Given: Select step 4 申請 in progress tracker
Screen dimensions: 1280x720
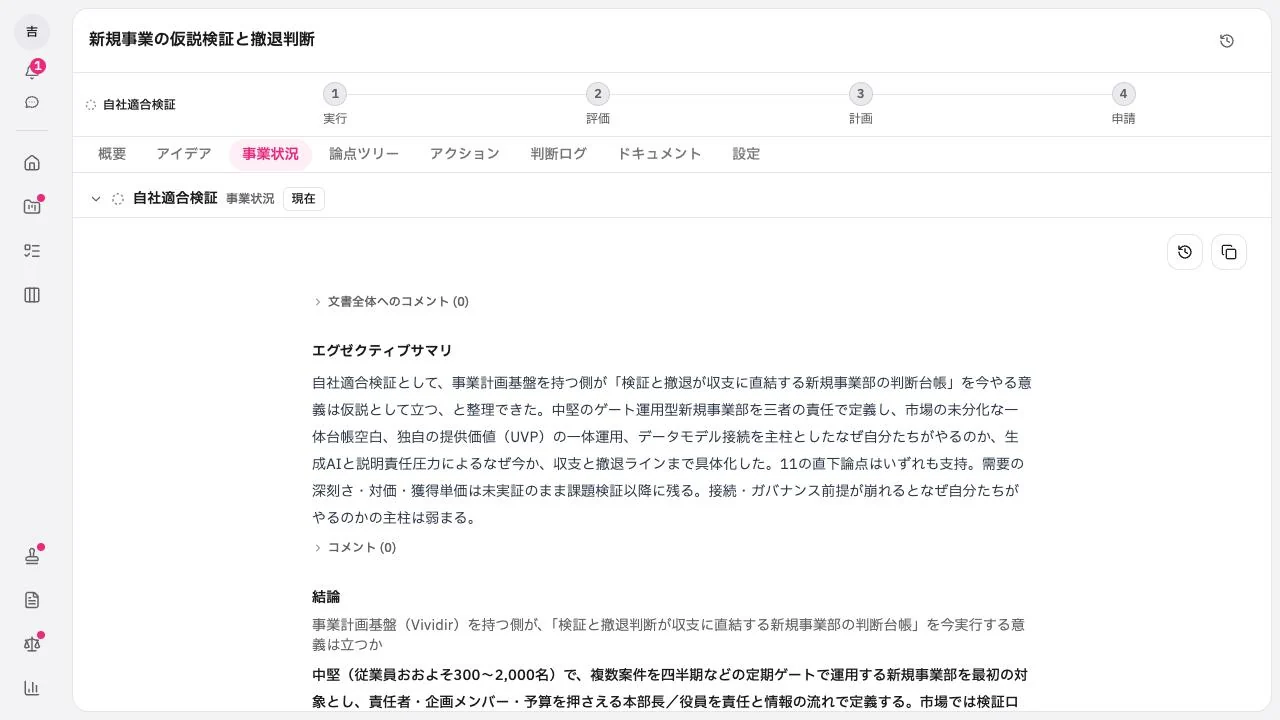Looking at the screenshot, I should [x=1123, y=104].
